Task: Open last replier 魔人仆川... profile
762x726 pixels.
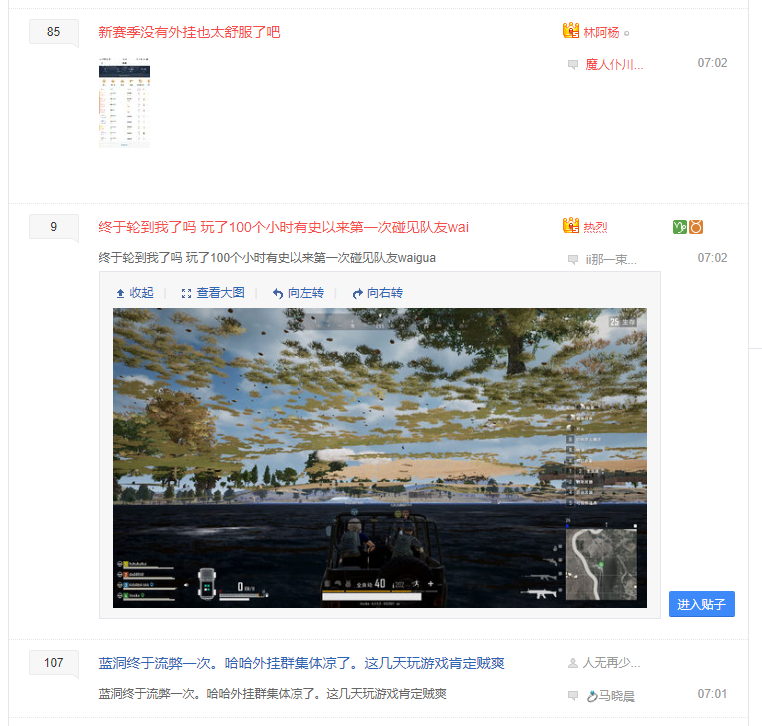Action: tap(614, 64)
